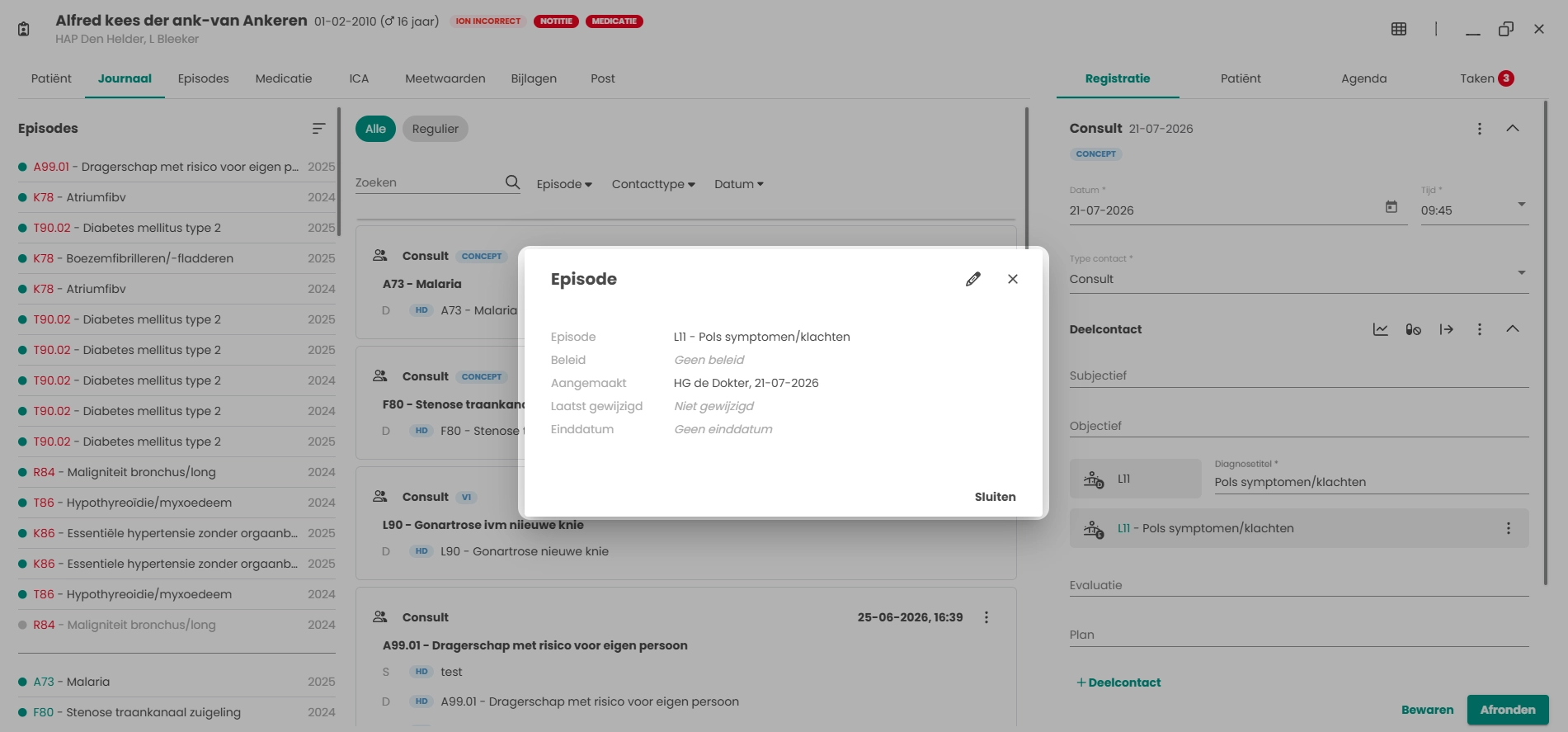Add a new Deelcontact
Viewport: 1568px width, 732px height.
1118,682
